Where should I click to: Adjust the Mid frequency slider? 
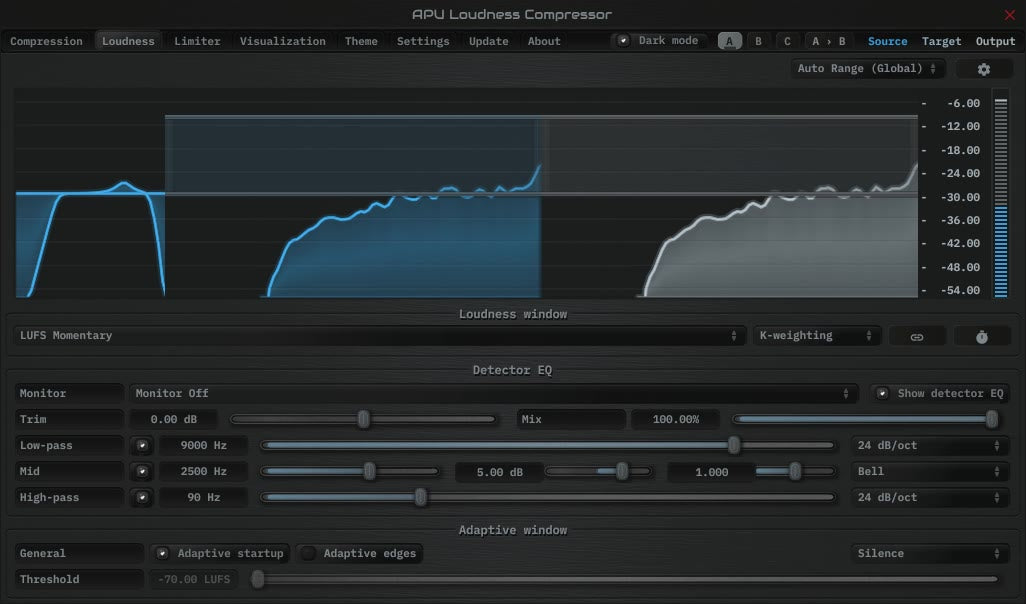(x=350, y=472)
